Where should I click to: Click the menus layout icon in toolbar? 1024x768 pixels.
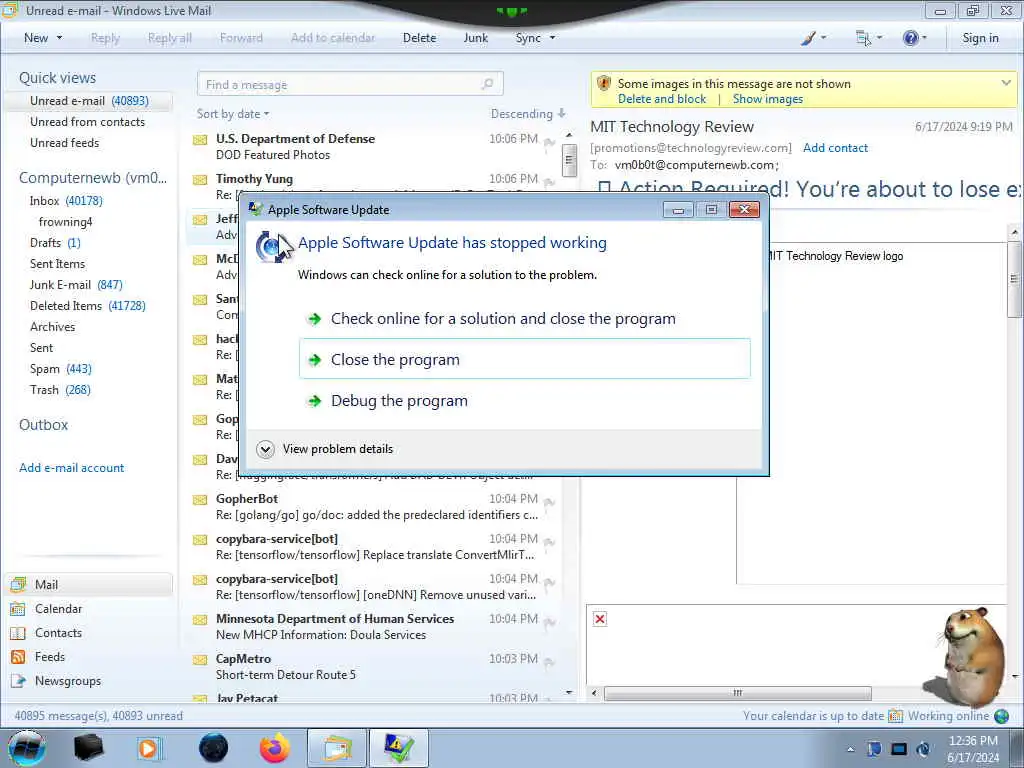click(863, 39)
